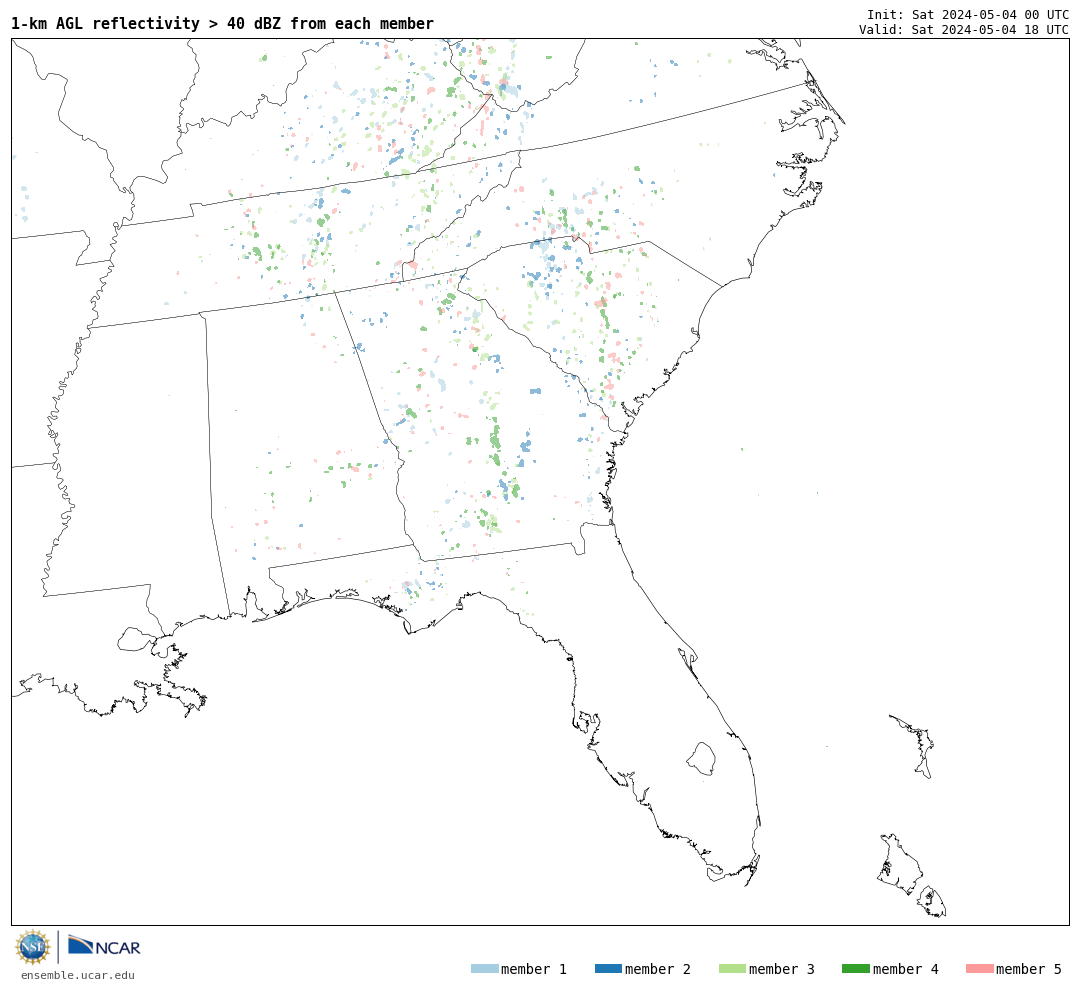Image resolution: width=1080 pixels, height=988 pixels.
Task: Select the "member 5" legend label
Action: (x=1029, y=969)
